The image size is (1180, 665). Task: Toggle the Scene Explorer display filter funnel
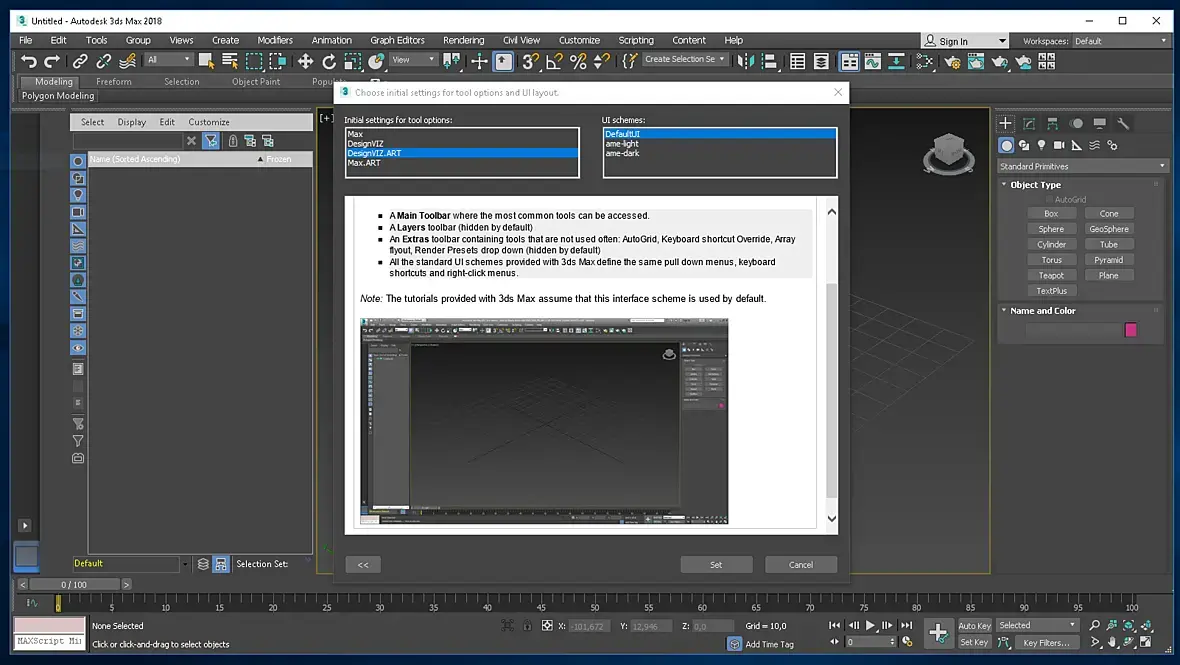point(211,141)
